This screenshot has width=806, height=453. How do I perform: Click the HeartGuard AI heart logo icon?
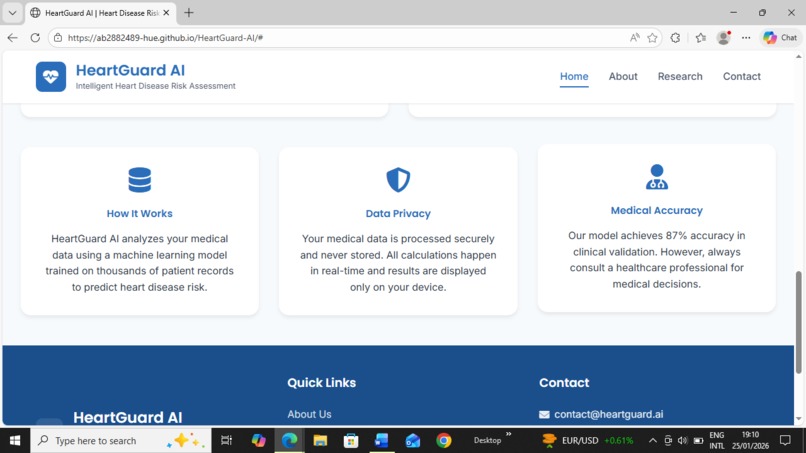pos(51,77)
